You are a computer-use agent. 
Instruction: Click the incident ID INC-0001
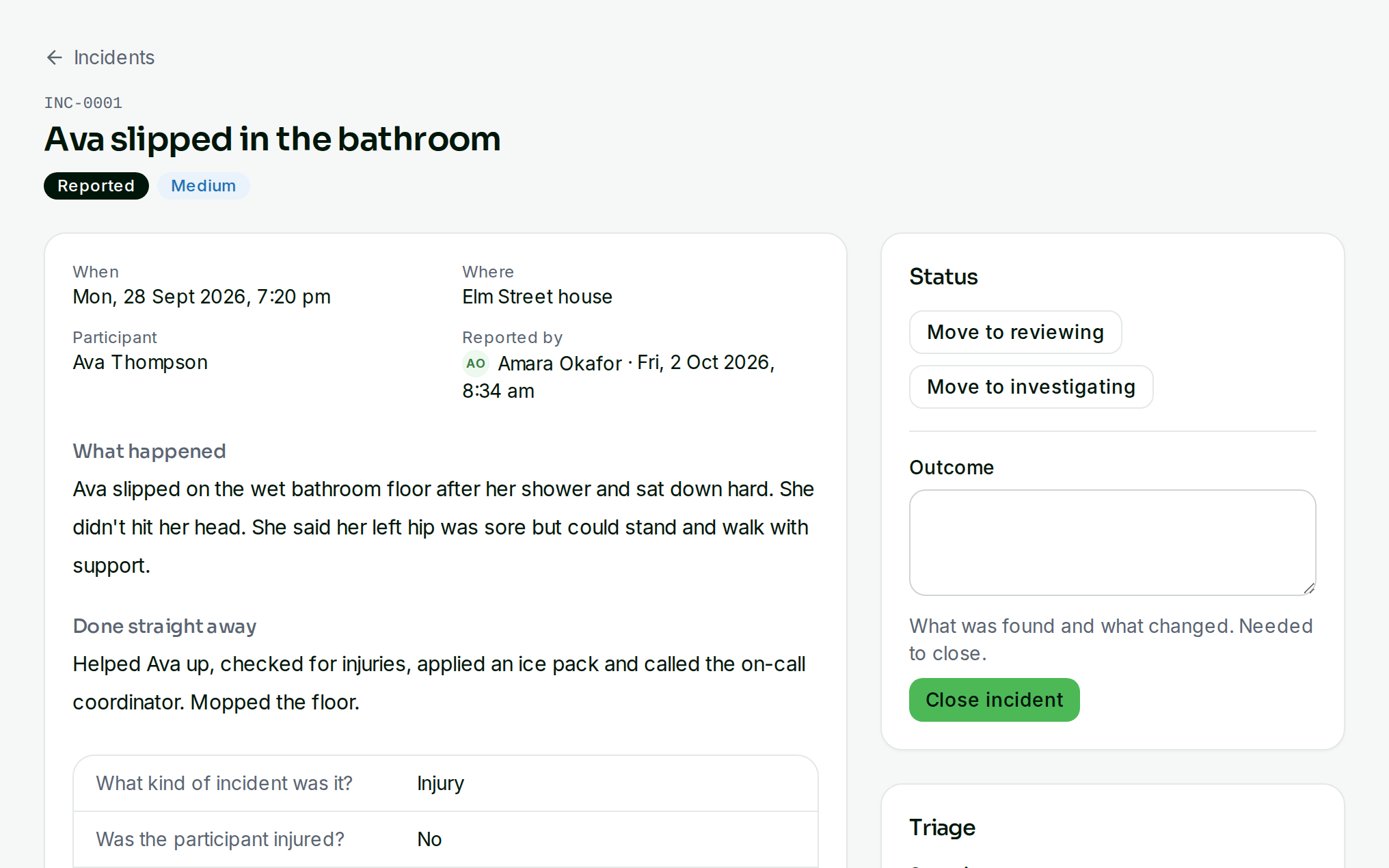tap(83, 103)
